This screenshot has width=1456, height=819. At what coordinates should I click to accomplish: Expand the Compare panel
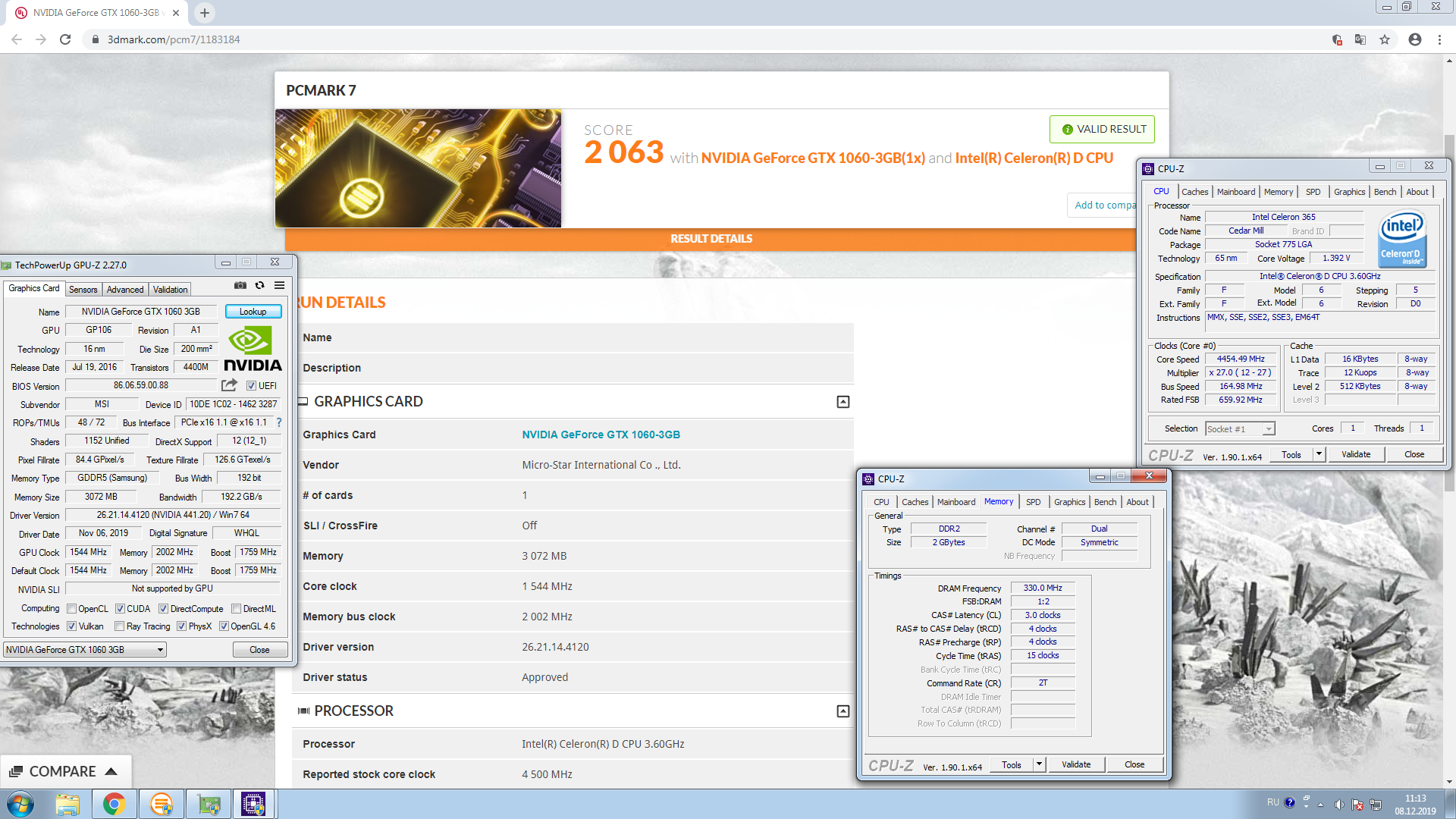pyautogui.click(x=65, y=771)
